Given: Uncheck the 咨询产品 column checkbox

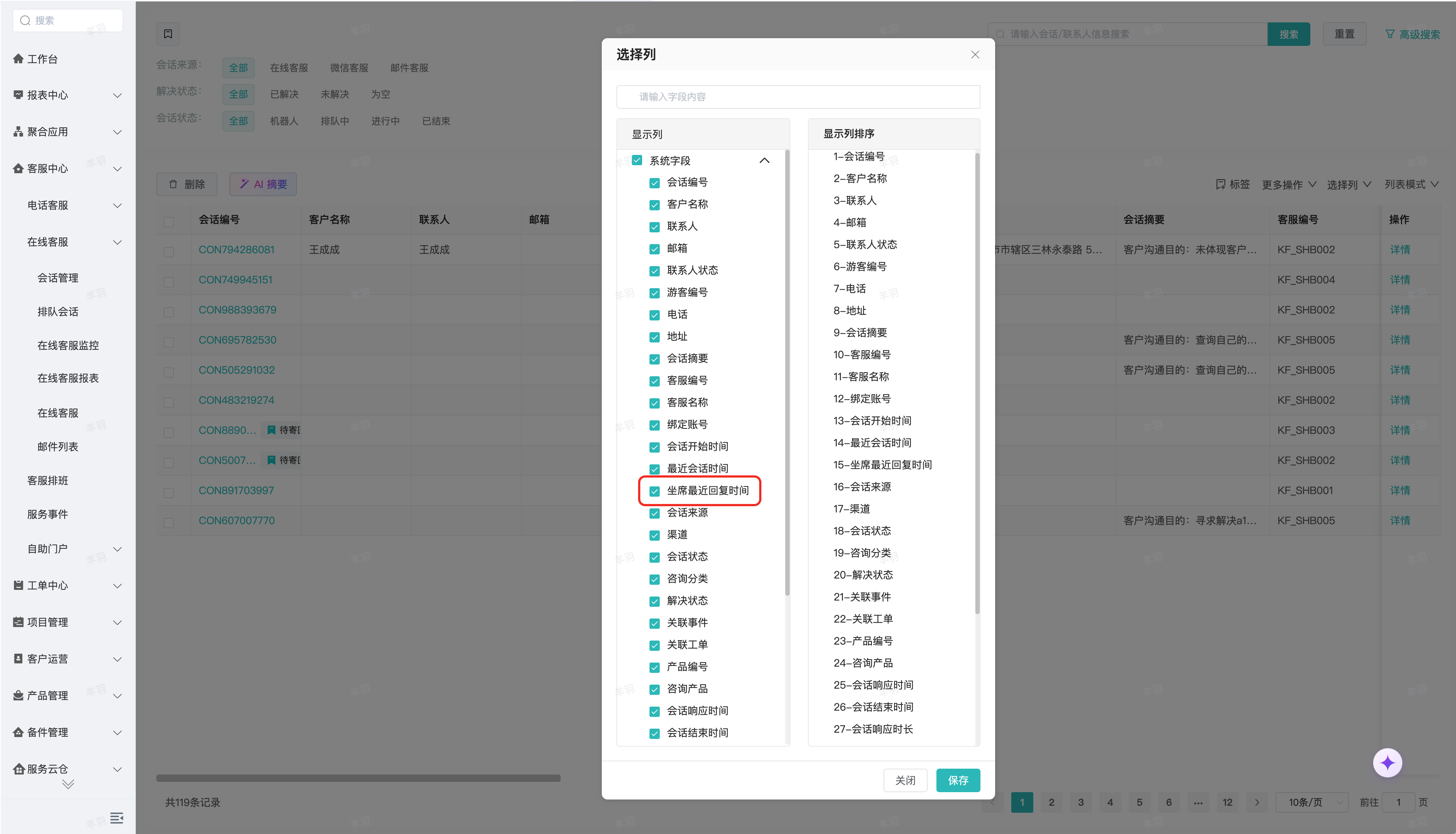Looking at the screenshot, I should [x=654, y=689].
